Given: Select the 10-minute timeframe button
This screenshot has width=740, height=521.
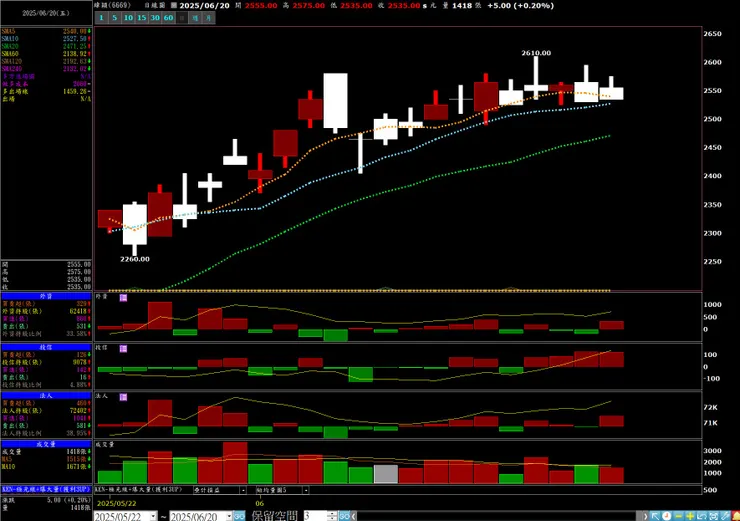Looking at the screenshot, I should tap(128, 18).
